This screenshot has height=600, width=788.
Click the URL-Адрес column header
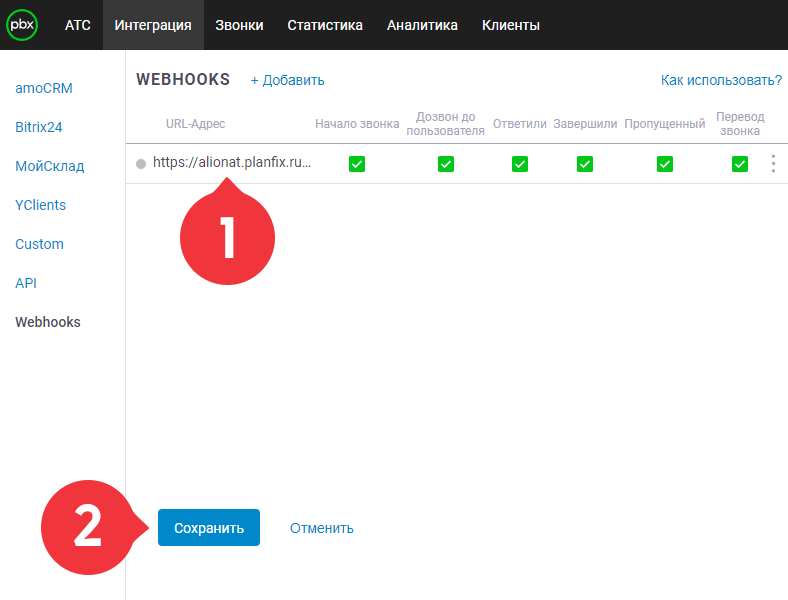click(195, 124)
